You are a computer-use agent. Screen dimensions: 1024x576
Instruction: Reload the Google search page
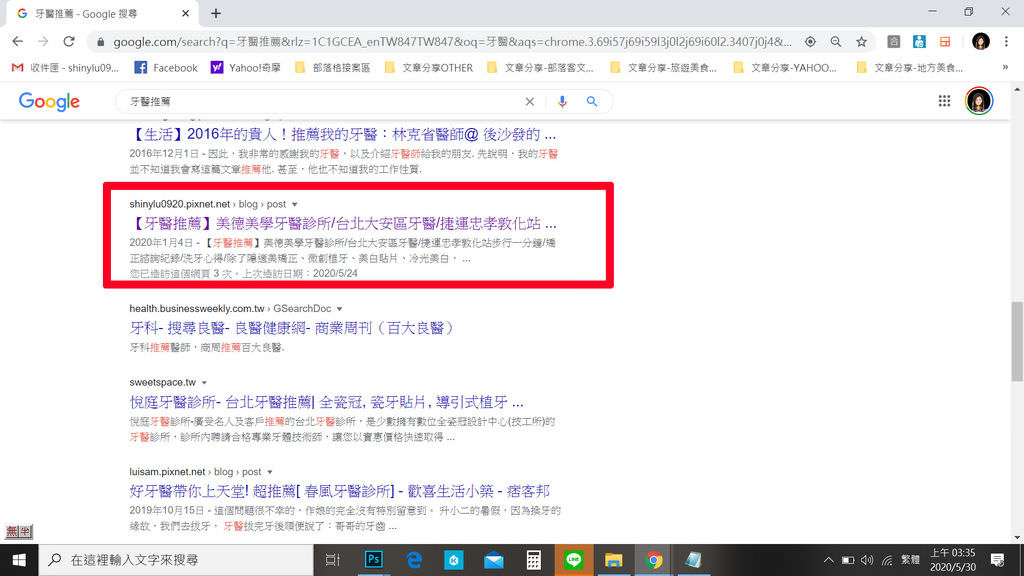pos(69,41)
